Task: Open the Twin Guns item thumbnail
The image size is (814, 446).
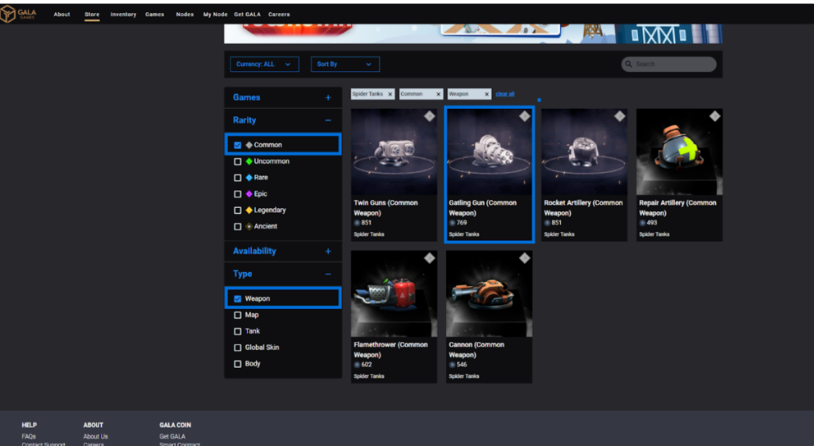Action: click(x=394, y=152)
